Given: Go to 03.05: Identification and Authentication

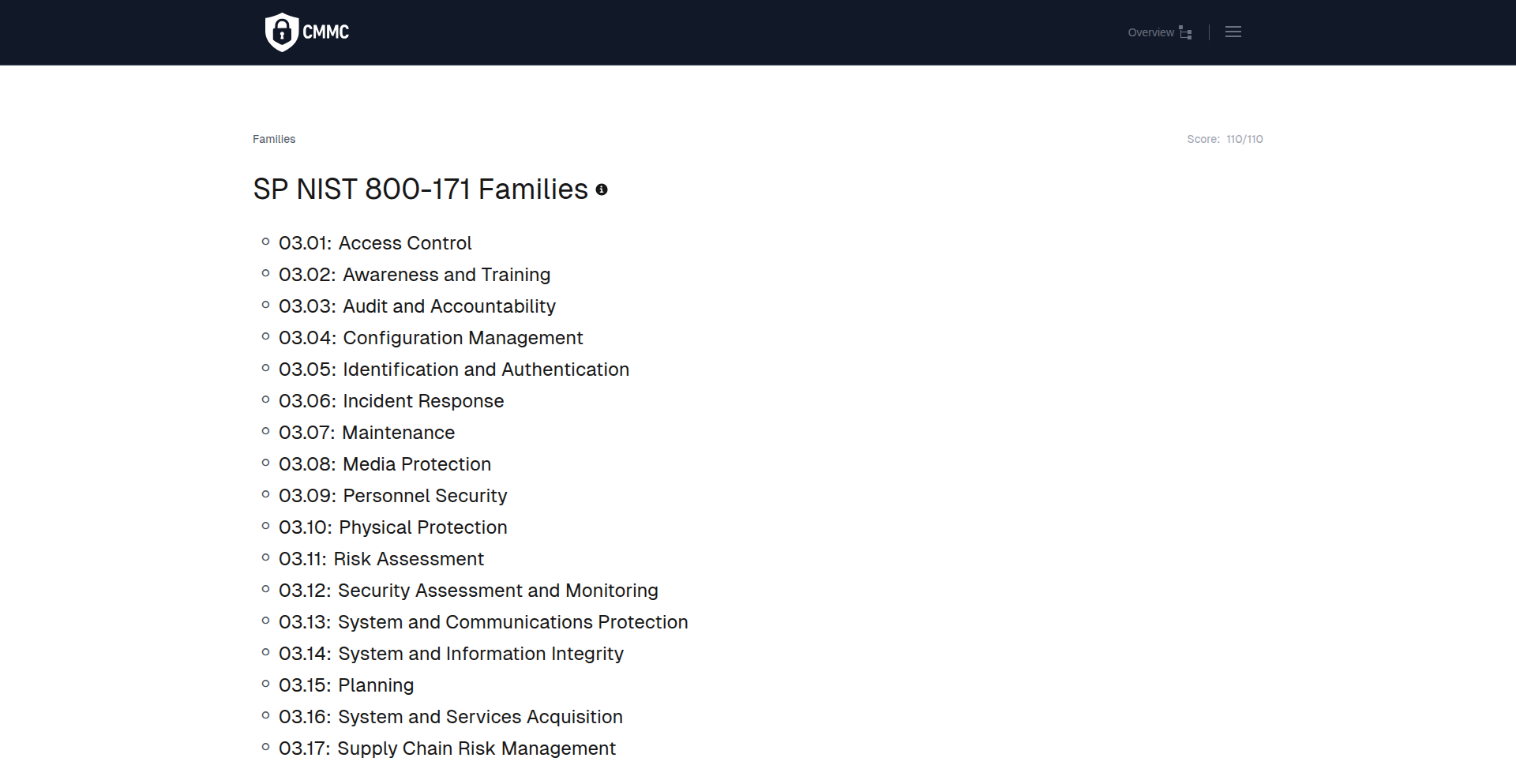Looking at the screenshot, I should [454, 369].
